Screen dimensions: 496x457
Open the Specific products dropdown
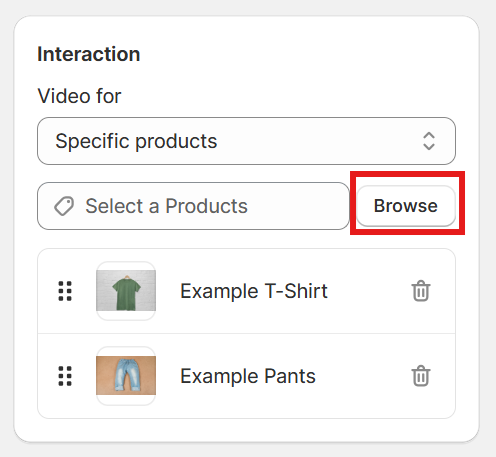pyautogui.click(x=246, y=141)
